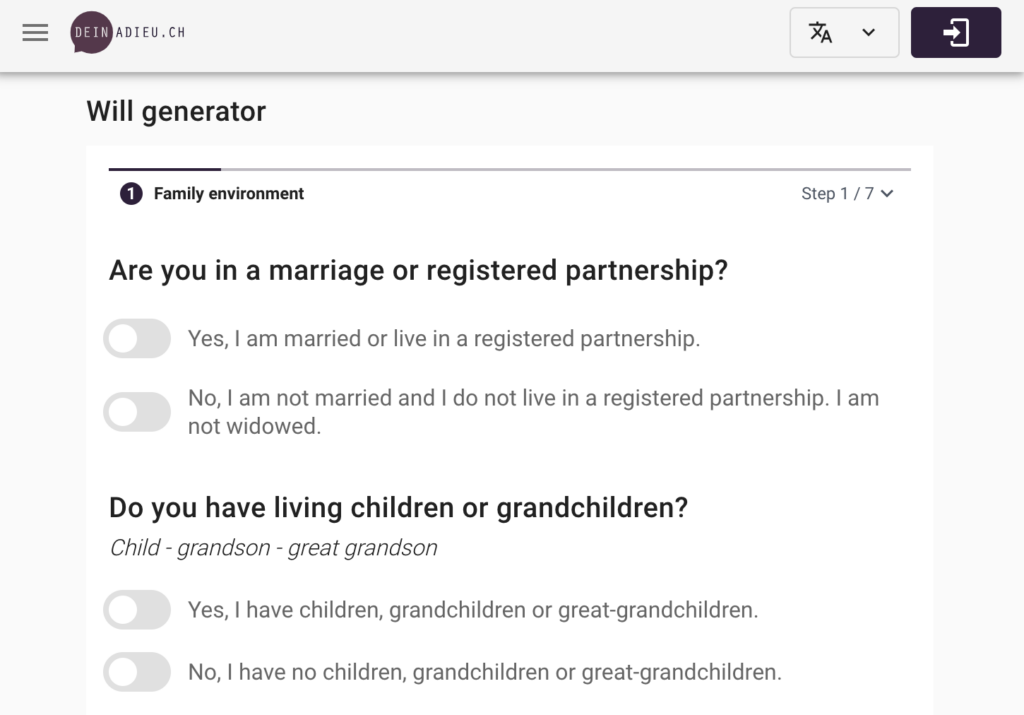This screenshot has height=715, width=1024.
Task: Toggle 'No, I have no children' switch
Action: click(x=137, y=672)
